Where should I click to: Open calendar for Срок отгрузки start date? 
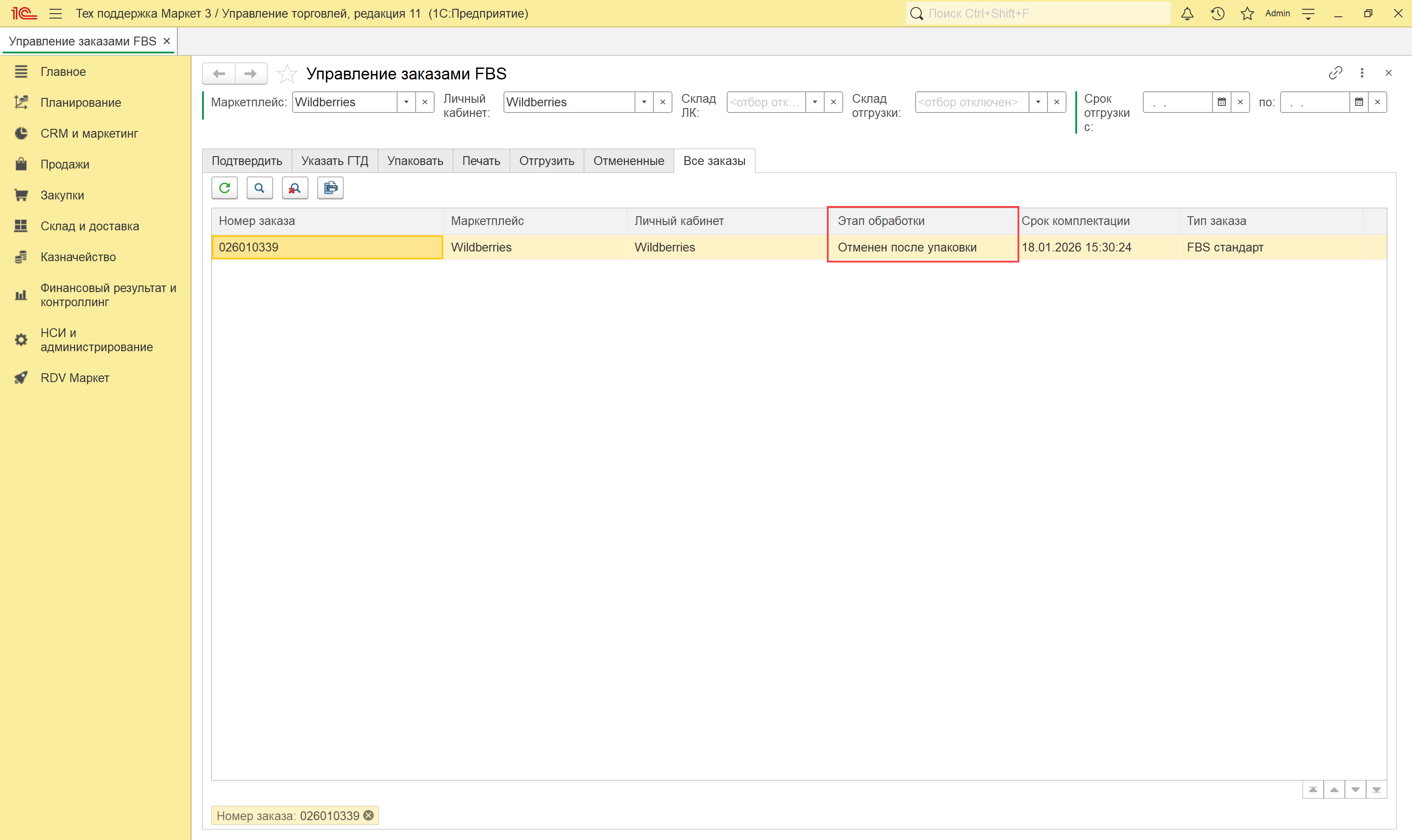coord(1221,102)
